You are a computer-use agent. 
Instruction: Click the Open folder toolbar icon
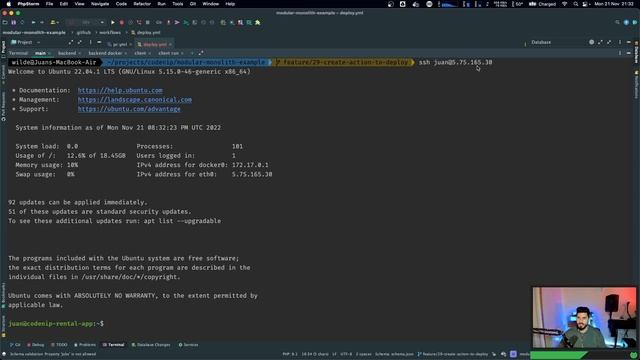coord(5,22)
